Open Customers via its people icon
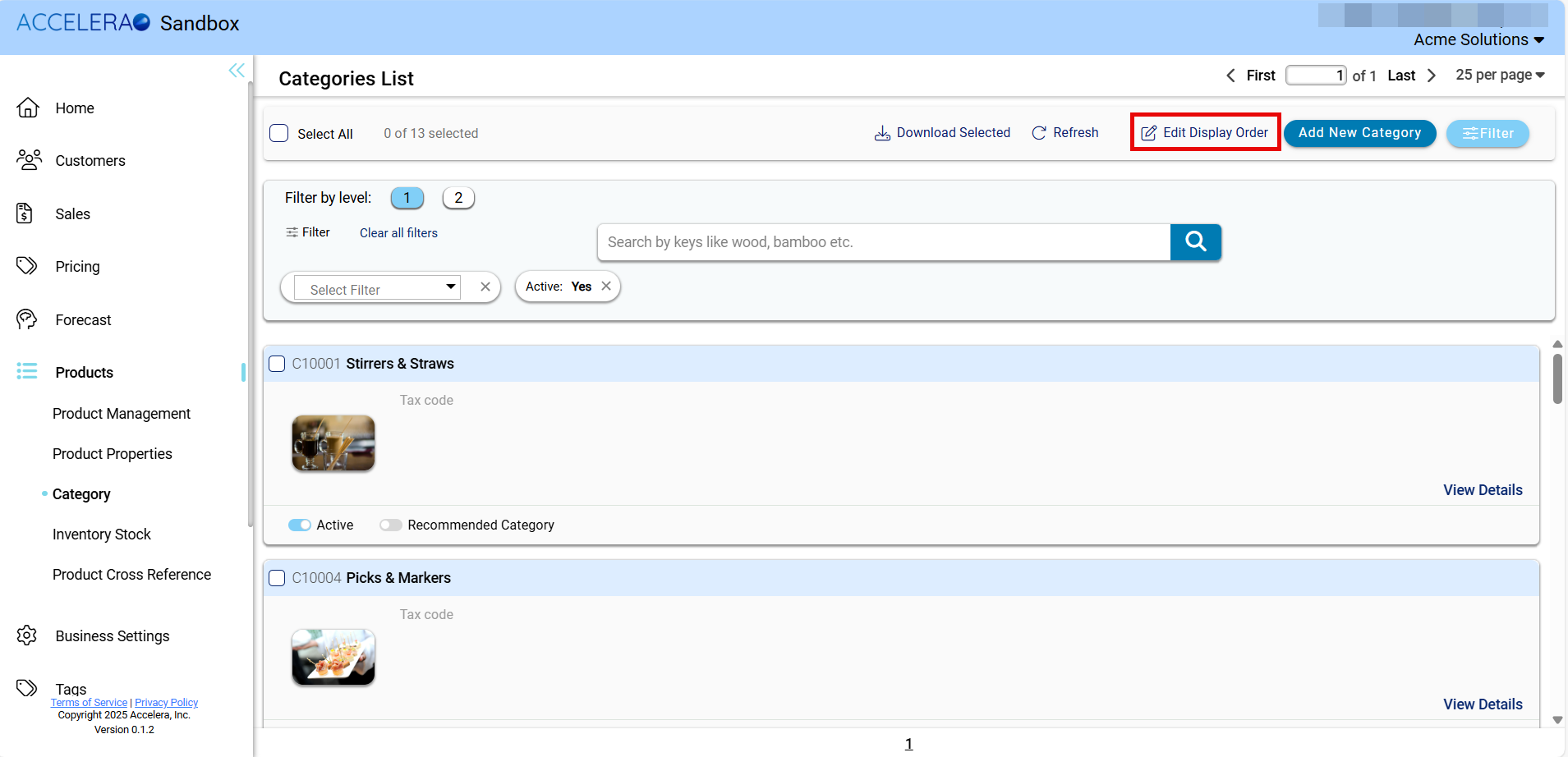This screenshot has width=1568, height=757. point(29,160)
